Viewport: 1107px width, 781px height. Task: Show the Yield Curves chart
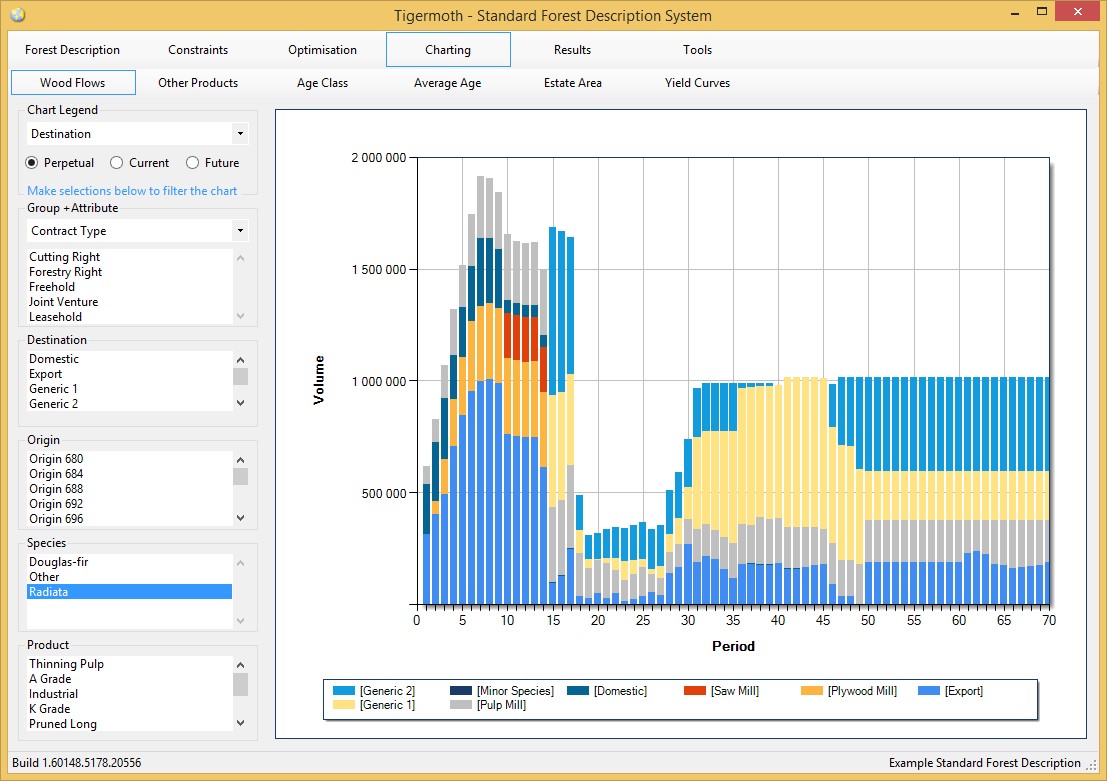coord(697,83)
